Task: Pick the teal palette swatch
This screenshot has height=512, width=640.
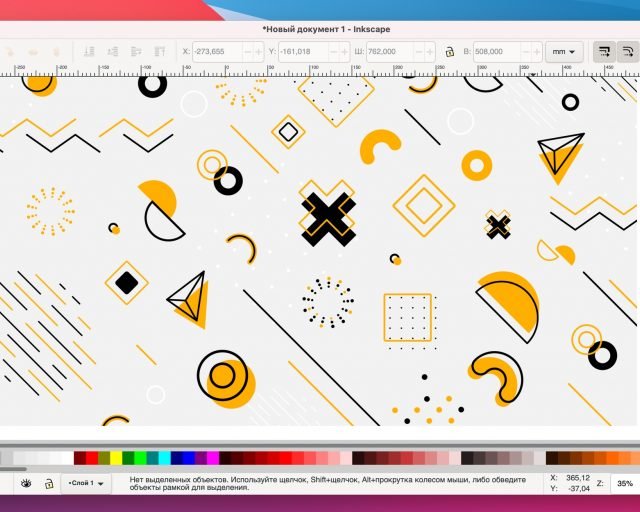Action: pos(152,458)
